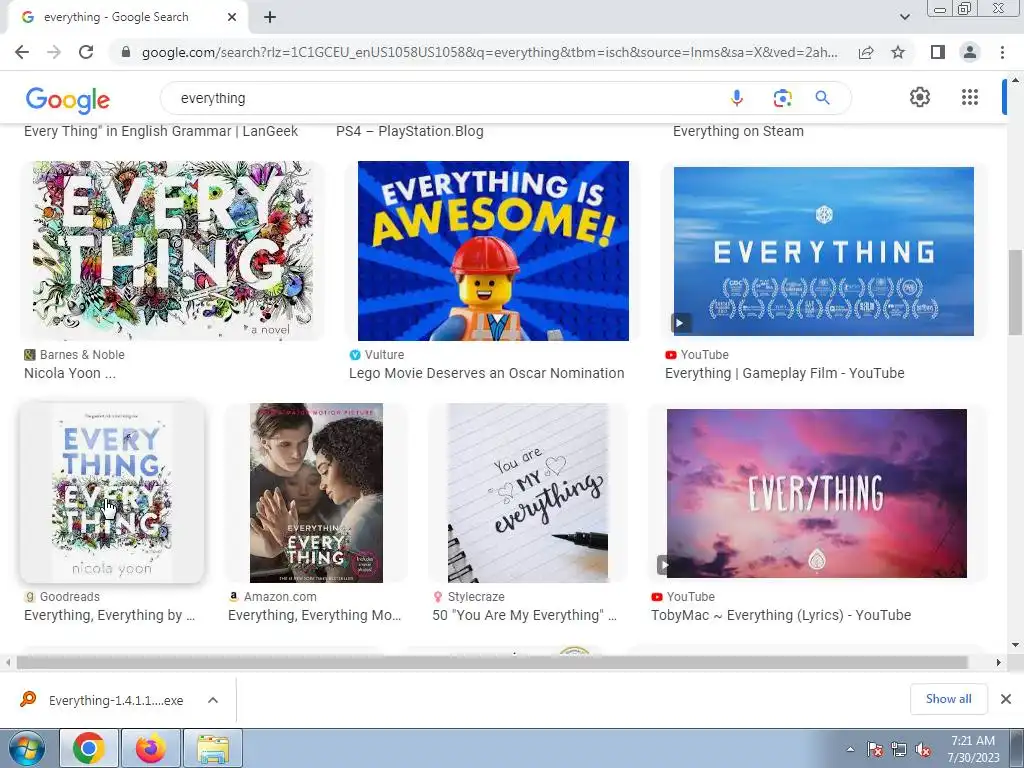Close the everything - Google Search tab

(232, 17)
